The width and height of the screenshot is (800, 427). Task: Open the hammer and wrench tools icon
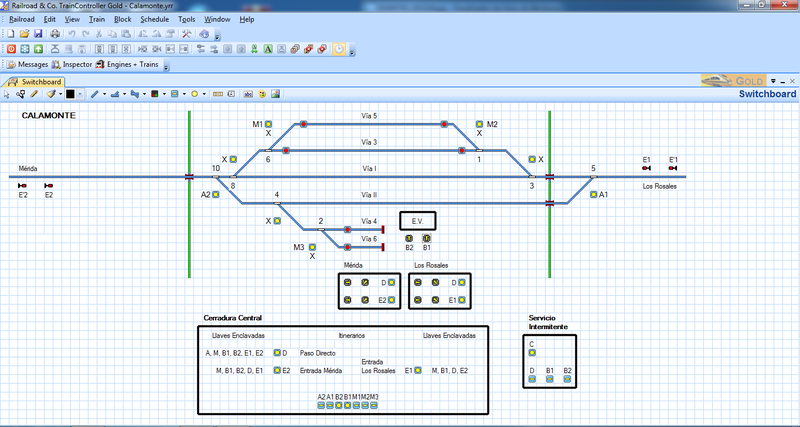[x=186, y=34]
